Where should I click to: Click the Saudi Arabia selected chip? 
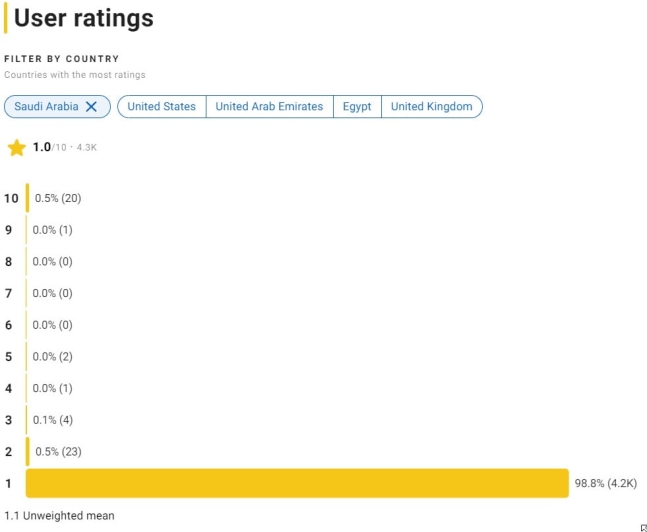pyautogui.click(x=46, y=107)
